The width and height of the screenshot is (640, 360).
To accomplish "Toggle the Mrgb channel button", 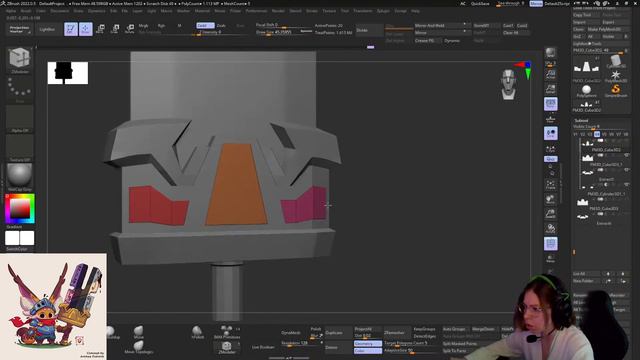I will pos(144,25).
